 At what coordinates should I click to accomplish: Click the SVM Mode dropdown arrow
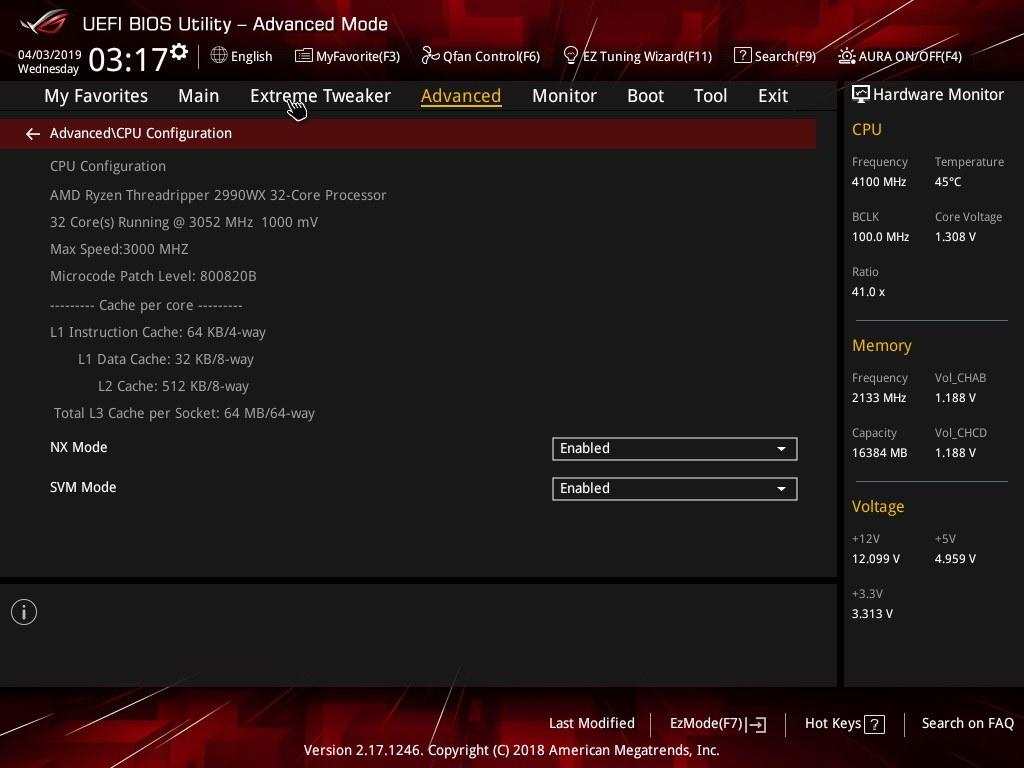click(781, 489)
